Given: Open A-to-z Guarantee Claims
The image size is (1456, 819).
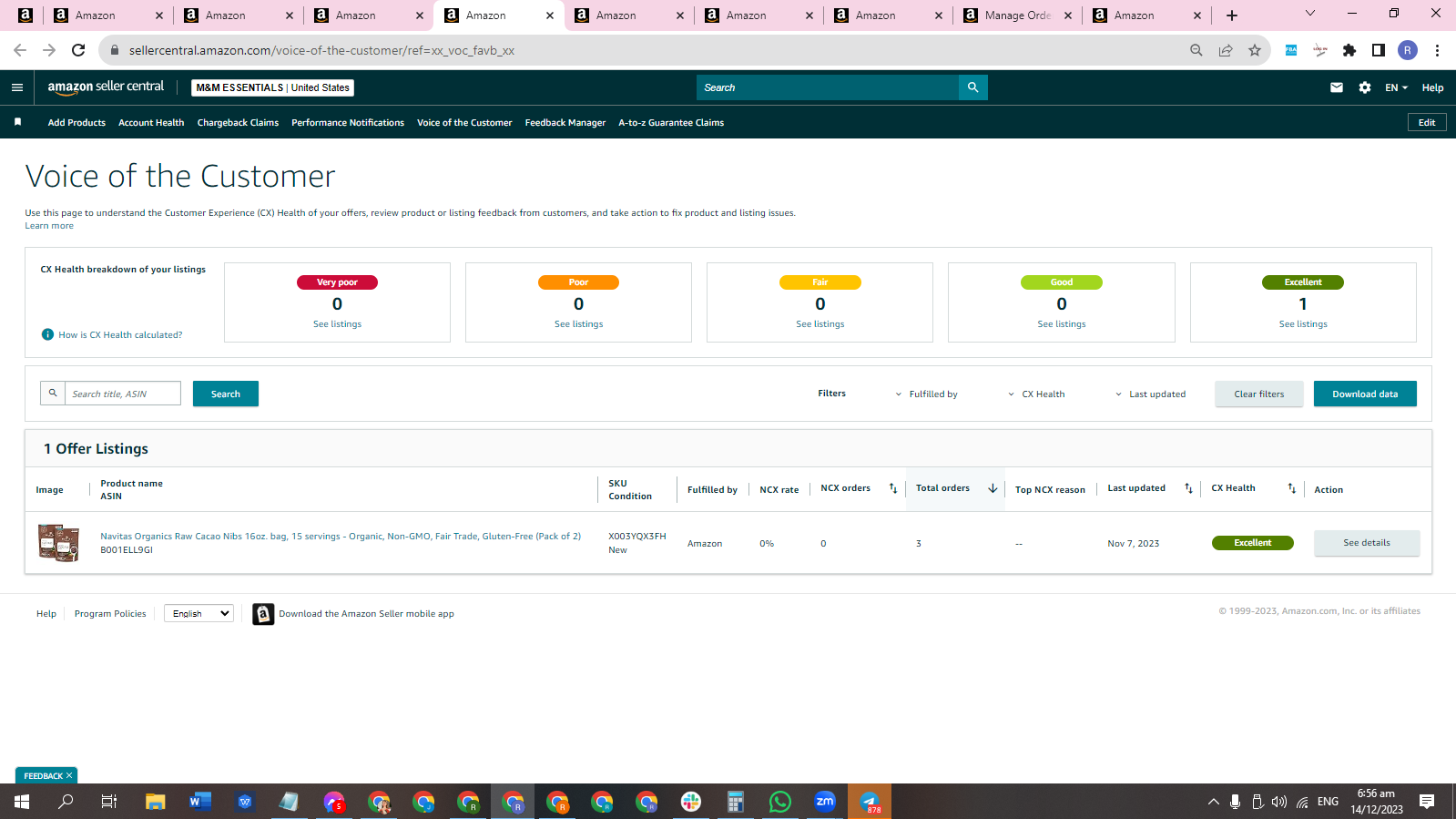Looking at the screenshot, I should click(671, 122).
